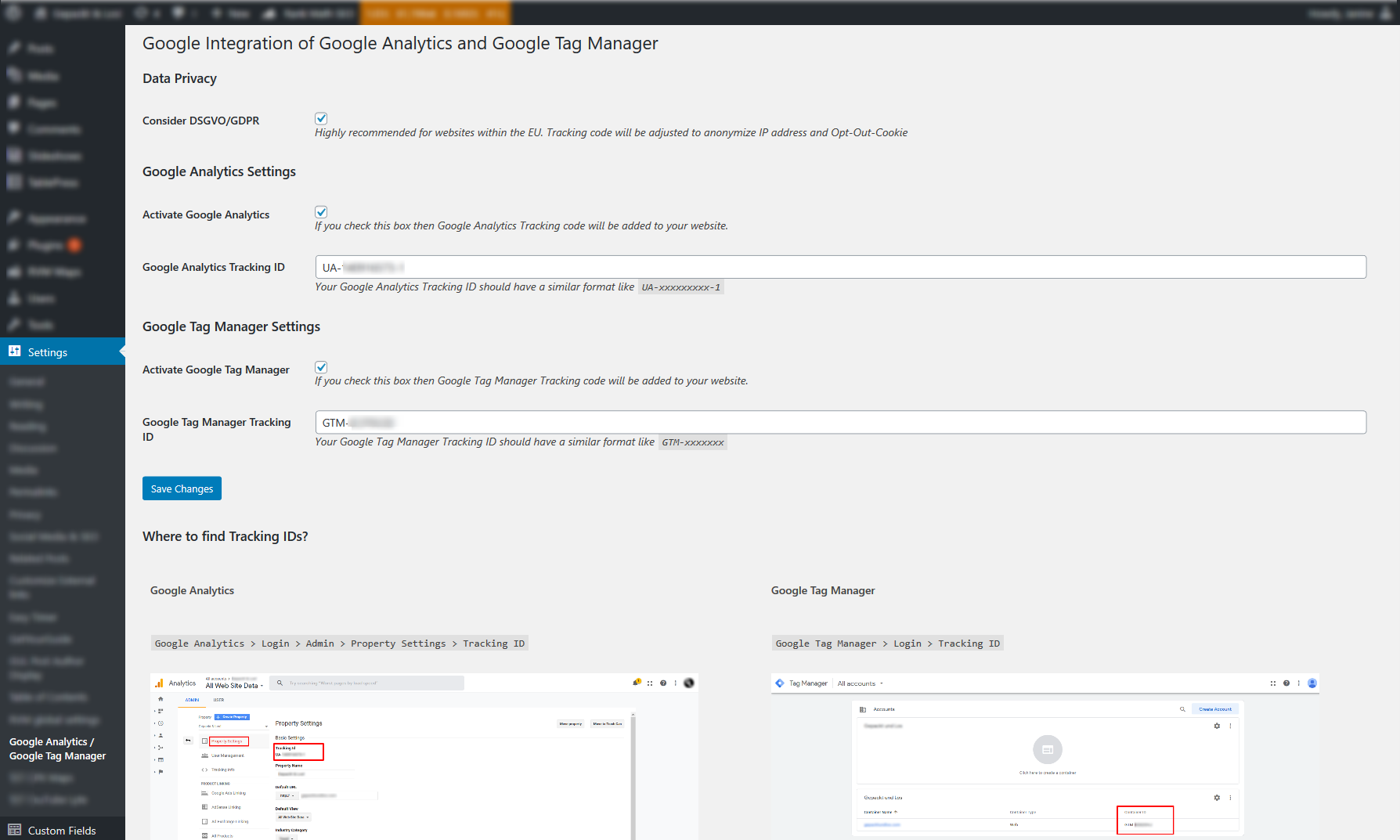Click the Google Tag Manager Tracking ID field
Viewport: 1400px width, 840px height.
point(841,422)
